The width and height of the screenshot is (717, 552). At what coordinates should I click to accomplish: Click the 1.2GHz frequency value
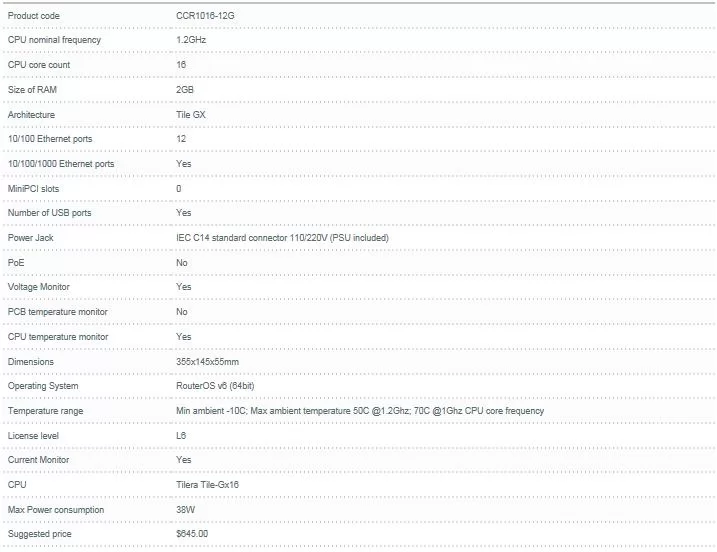pos(191,40)
